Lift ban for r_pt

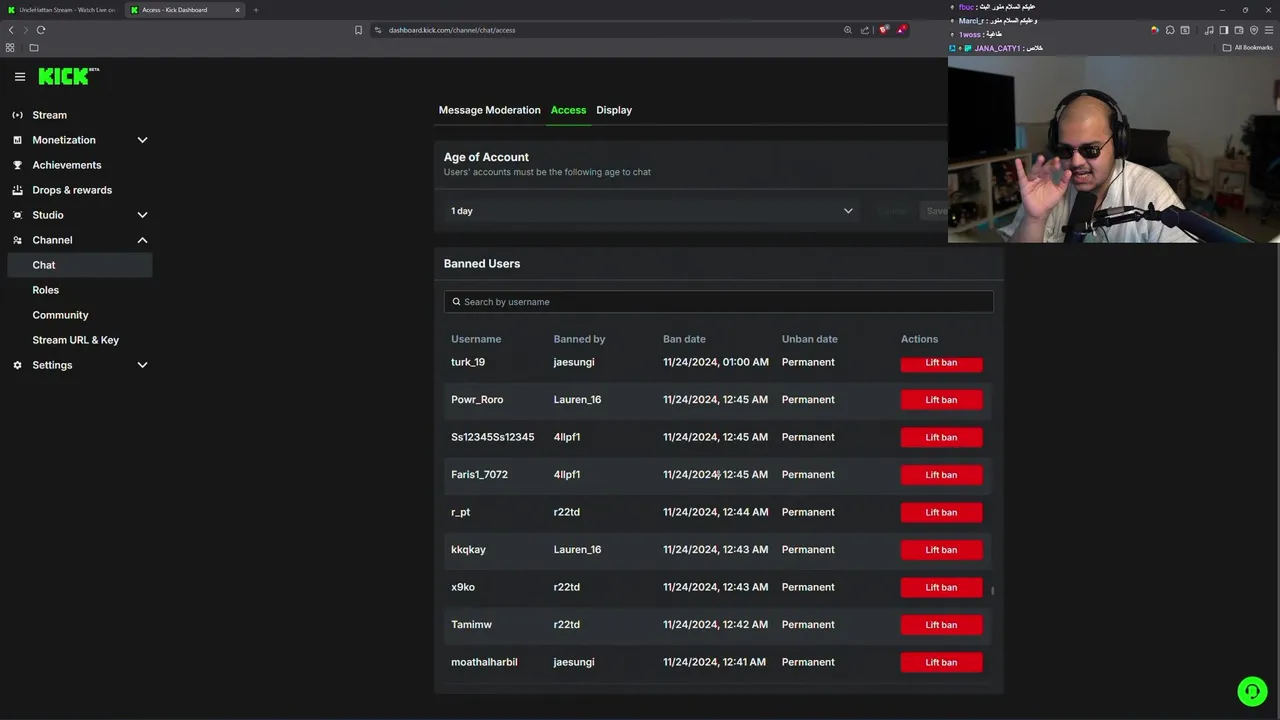pos(941,512)
